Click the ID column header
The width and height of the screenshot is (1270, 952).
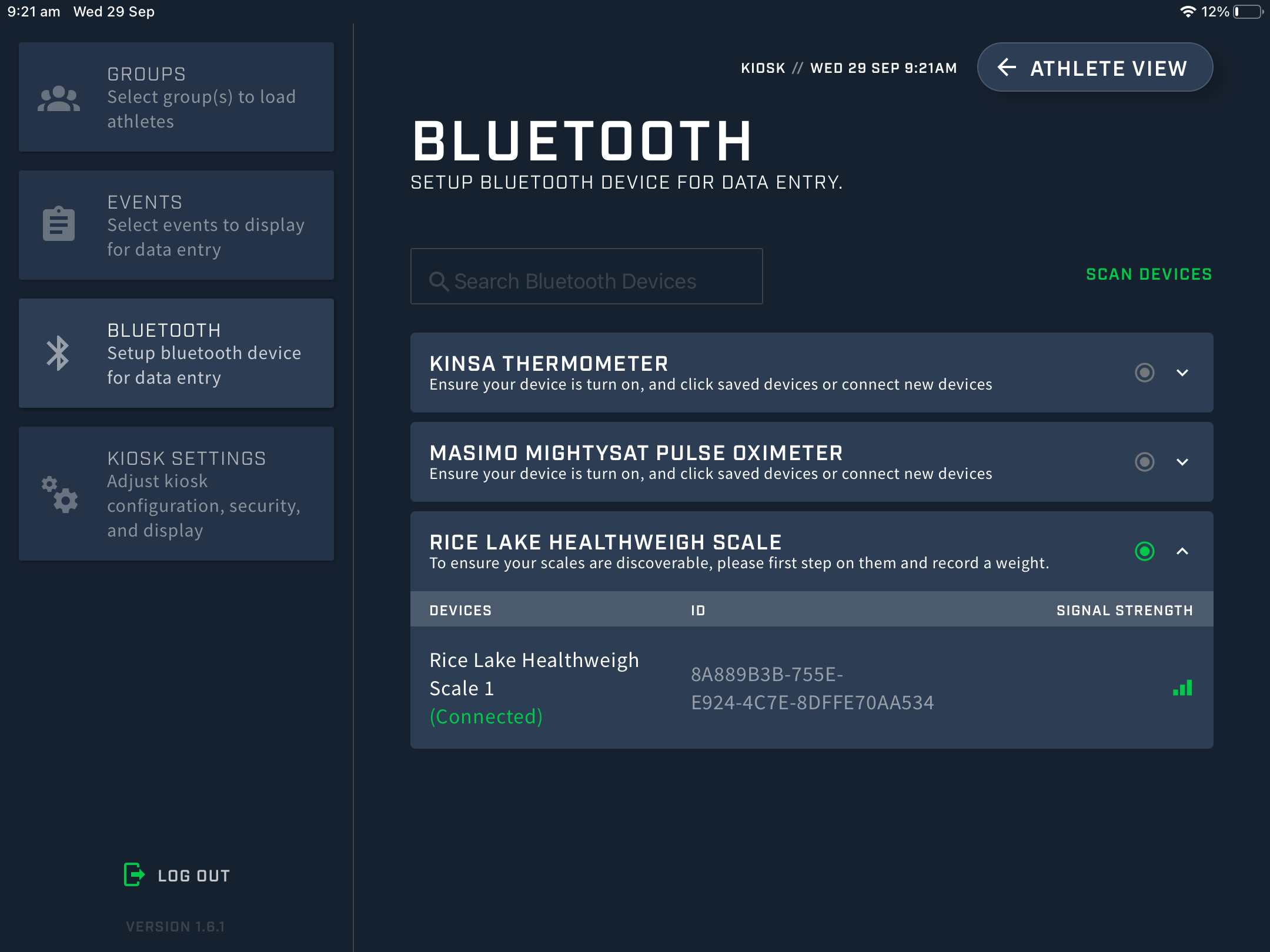pos(698,611)
